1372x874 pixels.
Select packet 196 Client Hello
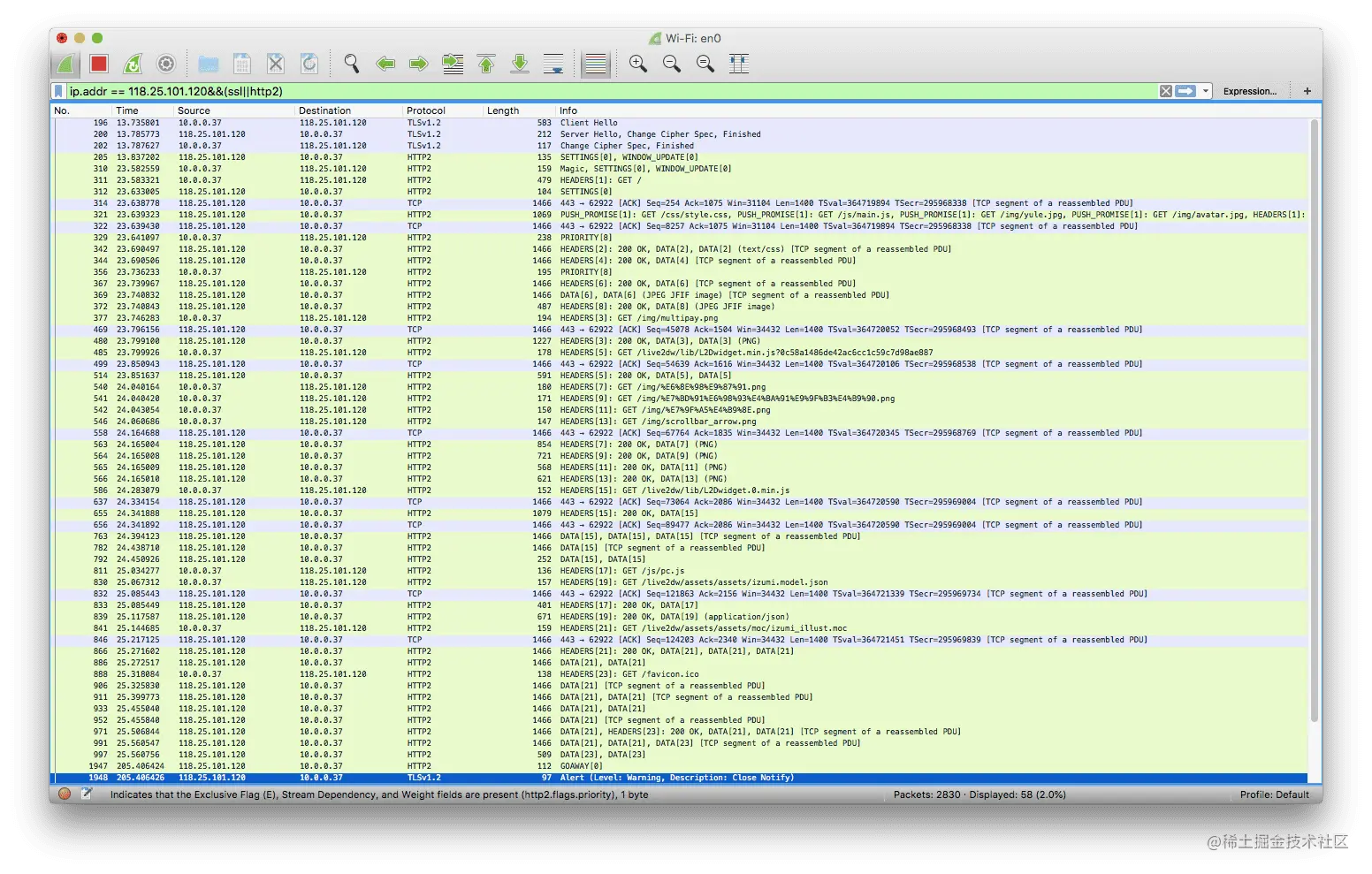pyautogui.click(x=680, y=123)
